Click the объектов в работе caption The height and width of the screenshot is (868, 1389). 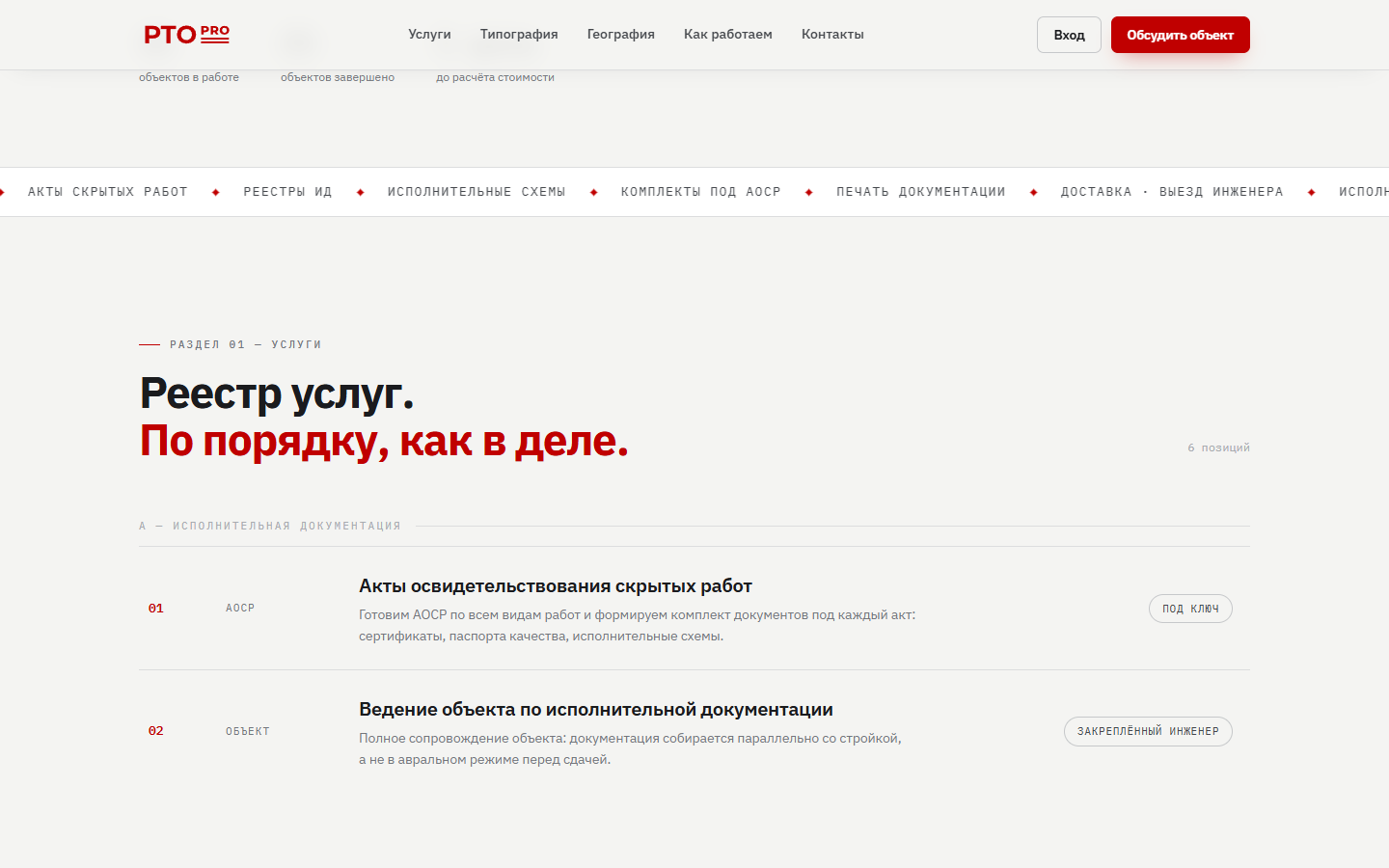click(x=189, y=77)
